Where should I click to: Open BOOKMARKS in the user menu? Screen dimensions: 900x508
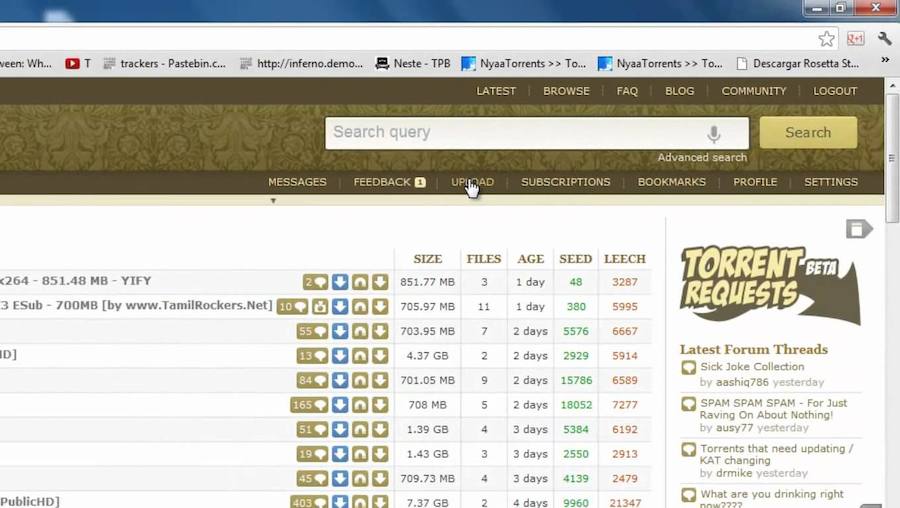(x=672, y=182)
